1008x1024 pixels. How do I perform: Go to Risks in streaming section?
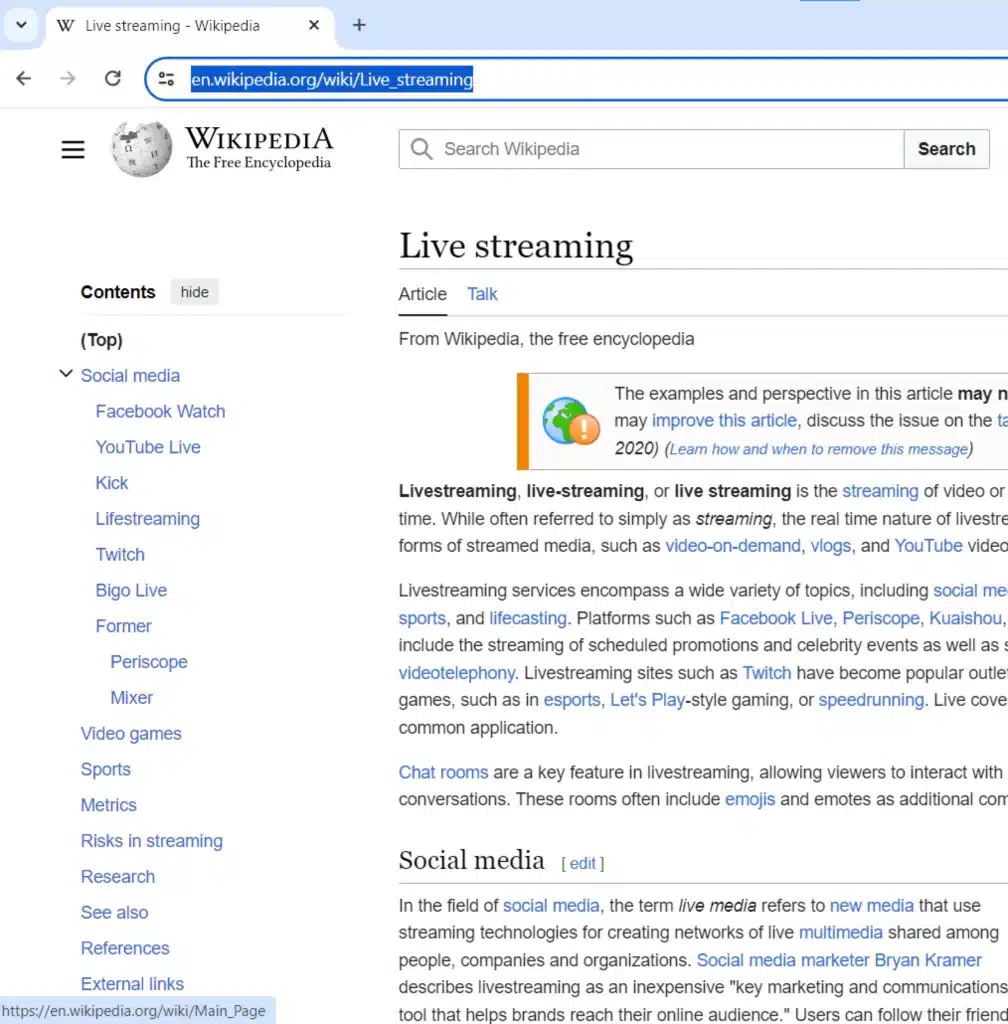pos(151,841)
